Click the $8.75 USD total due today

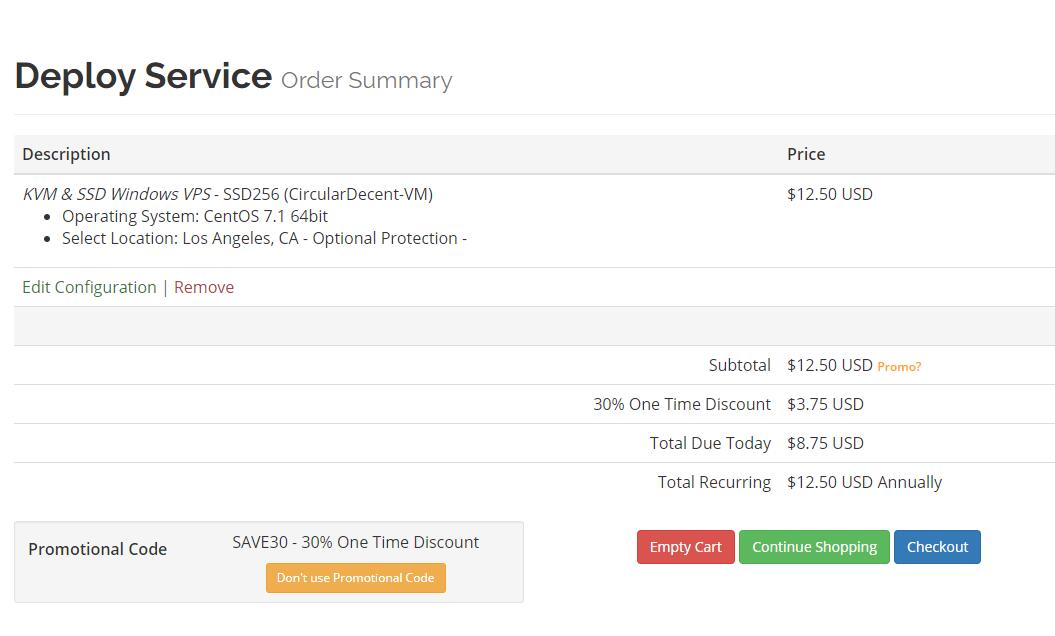point(825,443)
